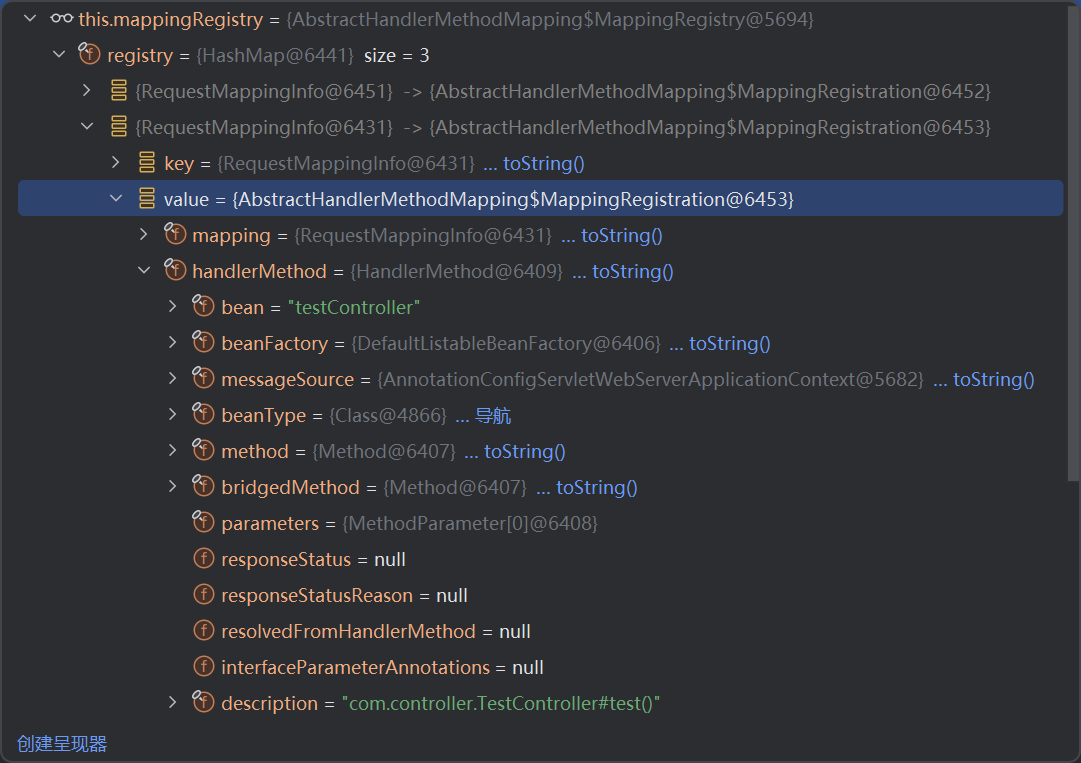Click toString() link next to messageSource
The image size is (1081, 763).
click(993, 379)
